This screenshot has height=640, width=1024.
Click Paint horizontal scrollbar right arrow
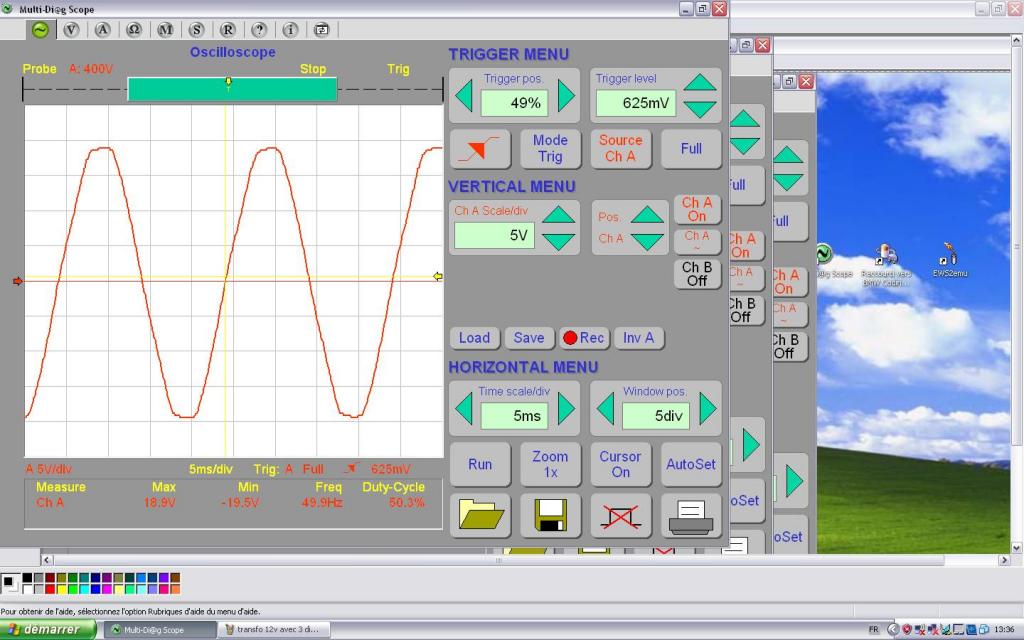click(x=1004, y=560)
